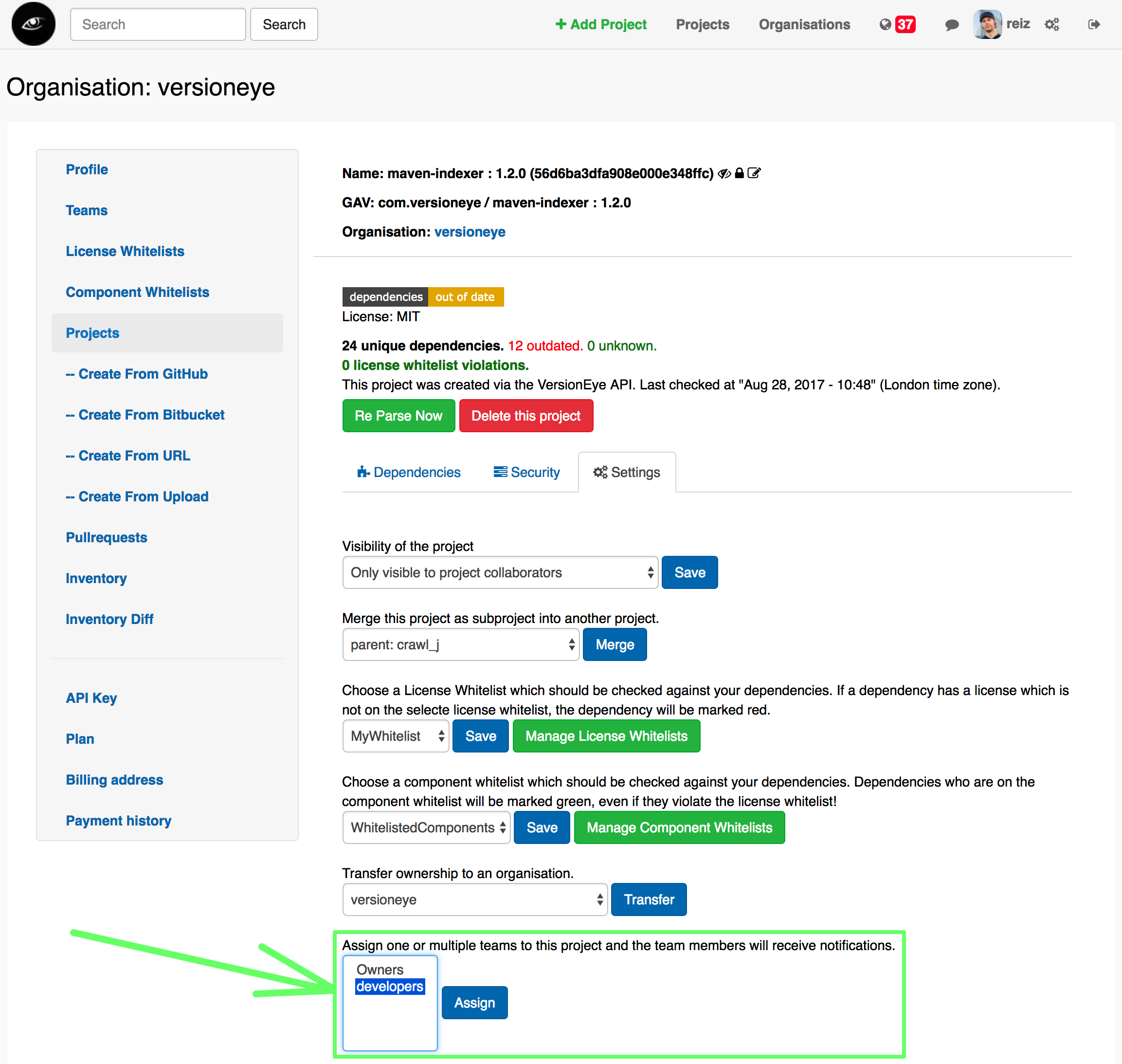Image resolution: width=1122 pixels, height=1064 pixels.
Task: Click the Search button
Action: (284, 24)
